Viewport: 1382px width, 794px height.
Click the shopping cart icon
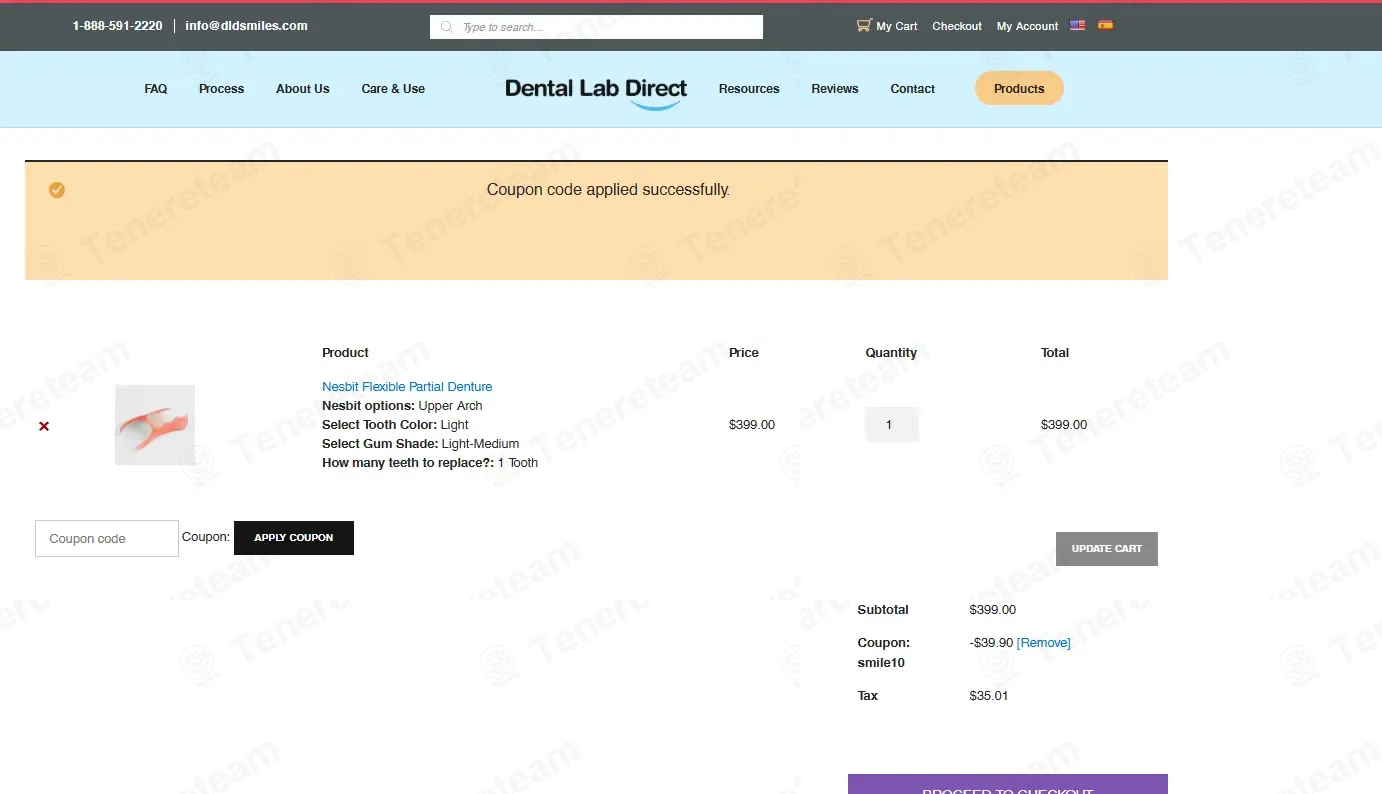(864, 26)
